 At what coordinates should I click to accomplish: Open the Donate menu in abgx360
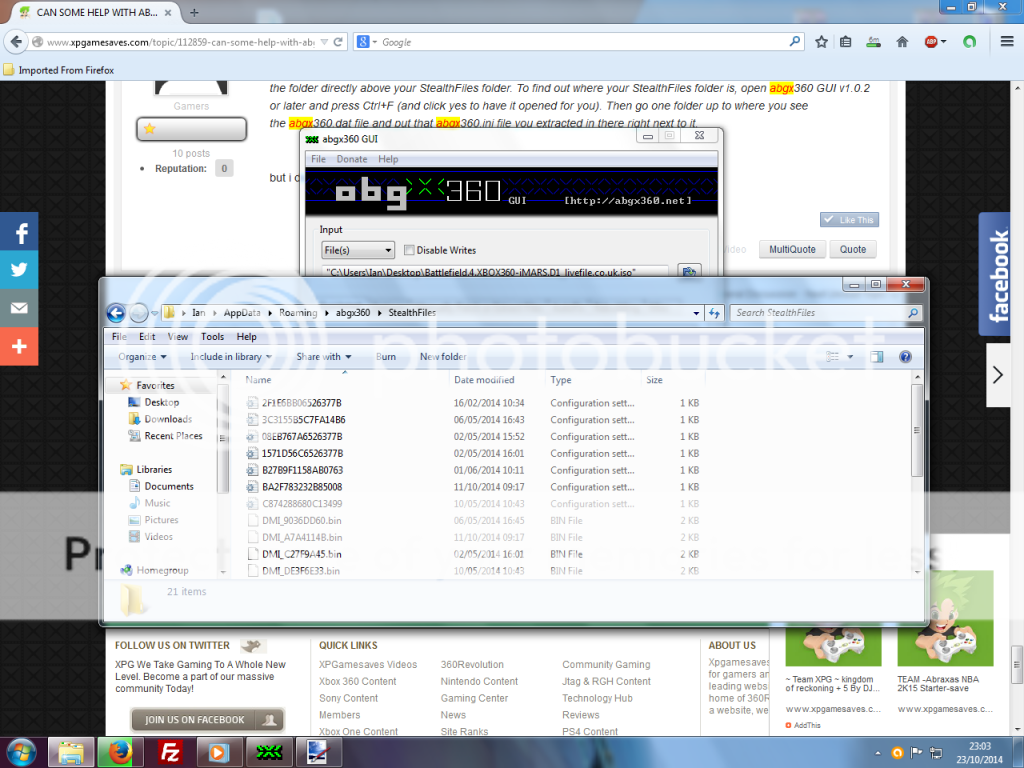coord(351,159)
